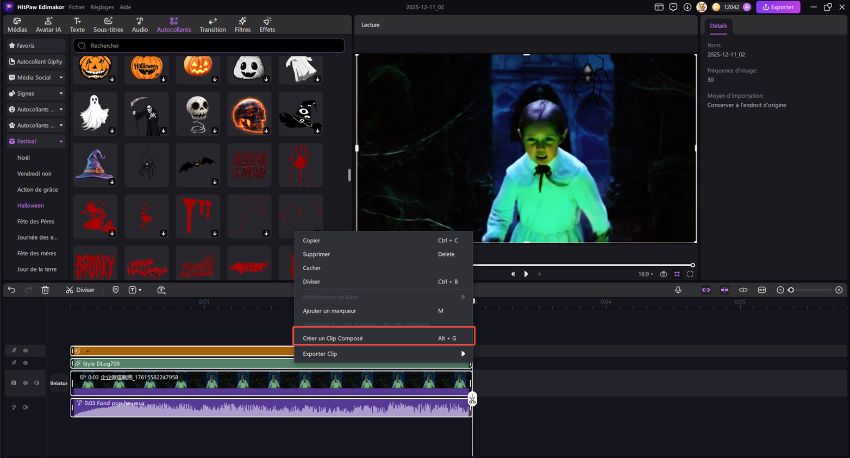Switch to the Texte tab
This screenshot has width=850, height=458.
pyautogui.click(x=77, y=25)
